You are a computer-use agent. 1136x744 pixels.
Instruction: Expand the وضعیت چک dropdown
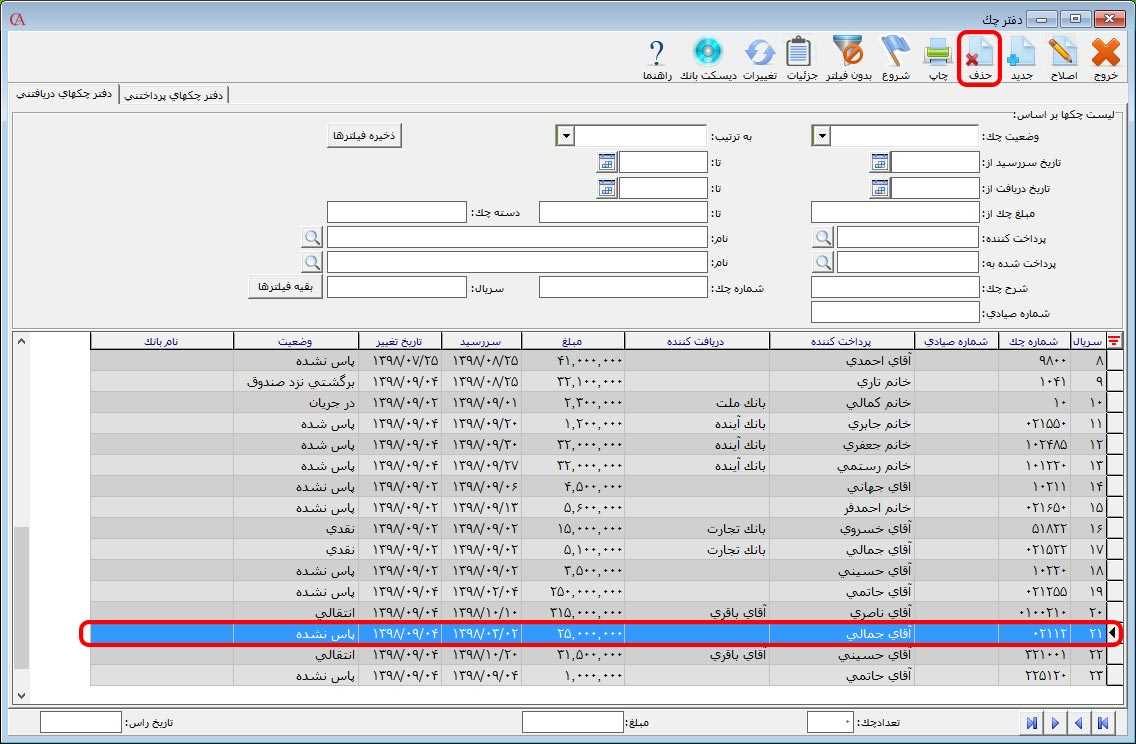(822, 137)
